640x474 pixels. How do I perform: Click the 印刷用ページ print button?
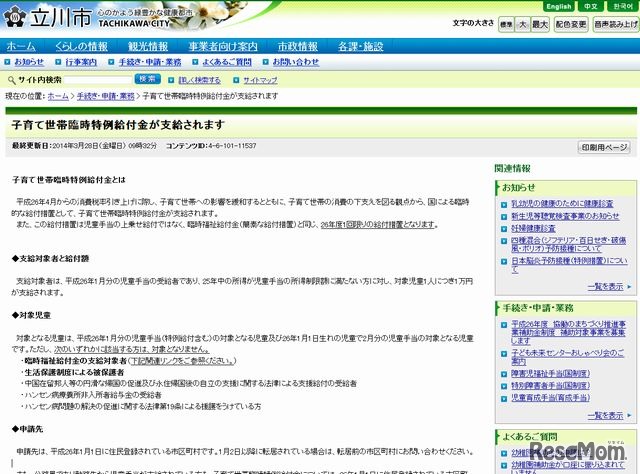tap(604, 147)
